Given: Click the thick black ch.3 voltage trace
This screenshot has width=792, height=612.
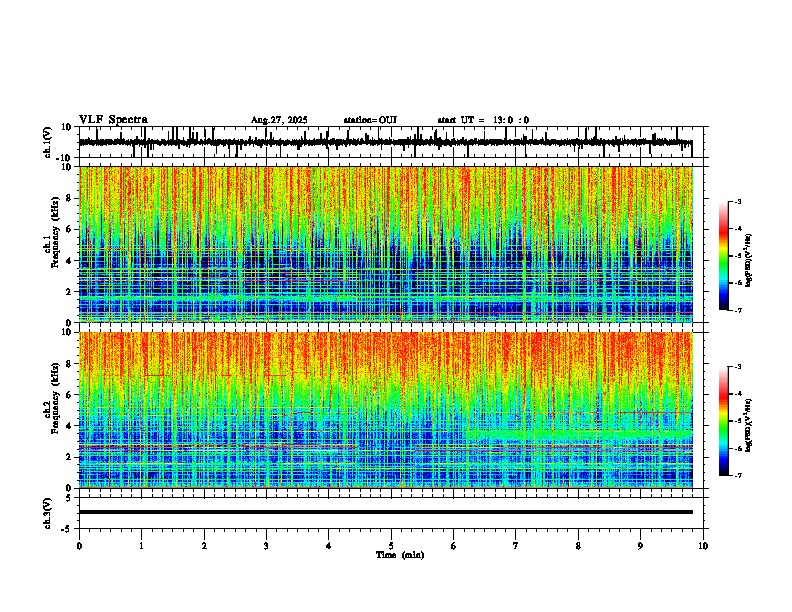Looking at the screenshot, I should [x=385, y=512].
